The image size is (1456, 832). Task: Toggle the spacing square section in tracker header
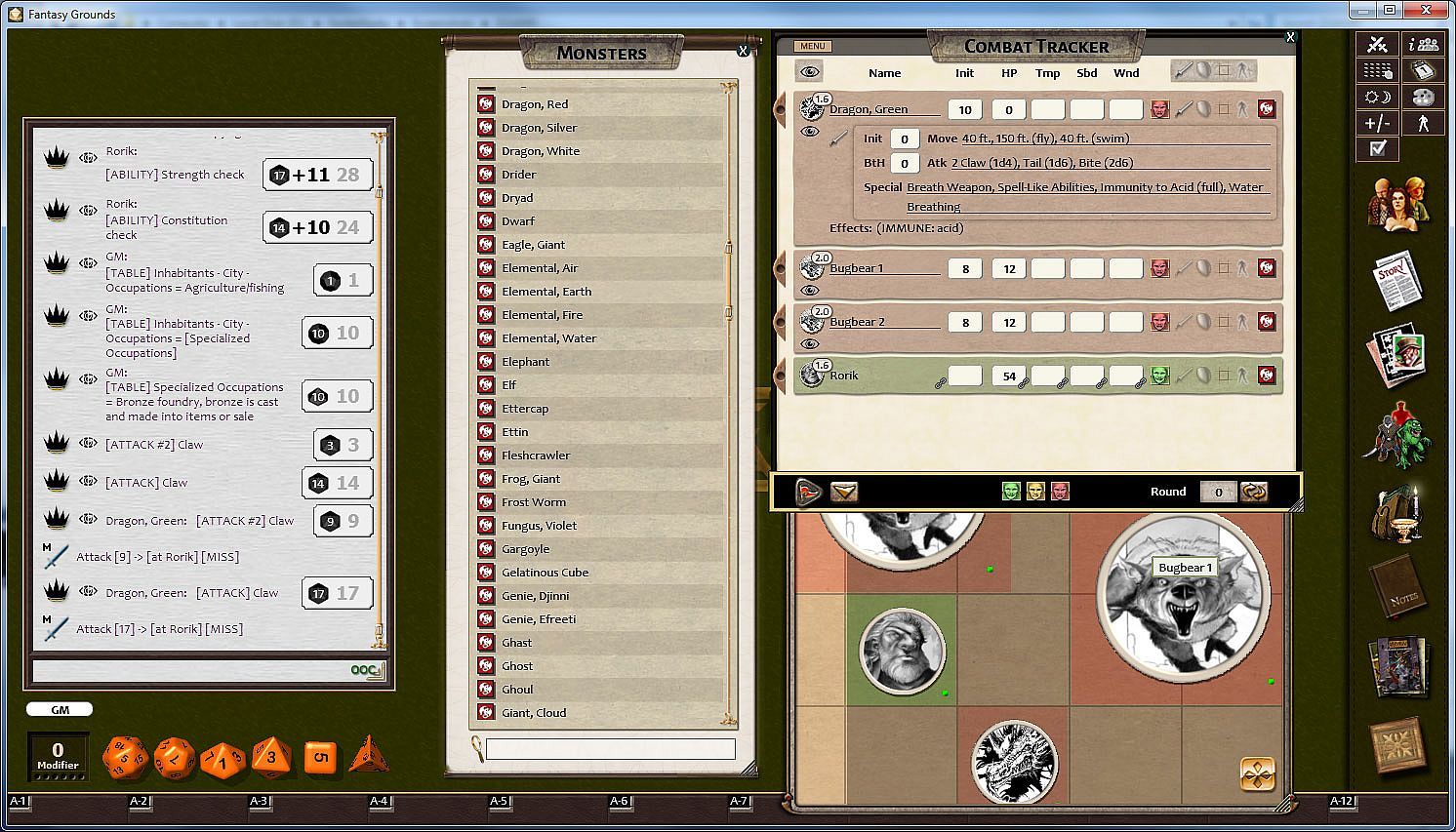tap(1224, 71)
